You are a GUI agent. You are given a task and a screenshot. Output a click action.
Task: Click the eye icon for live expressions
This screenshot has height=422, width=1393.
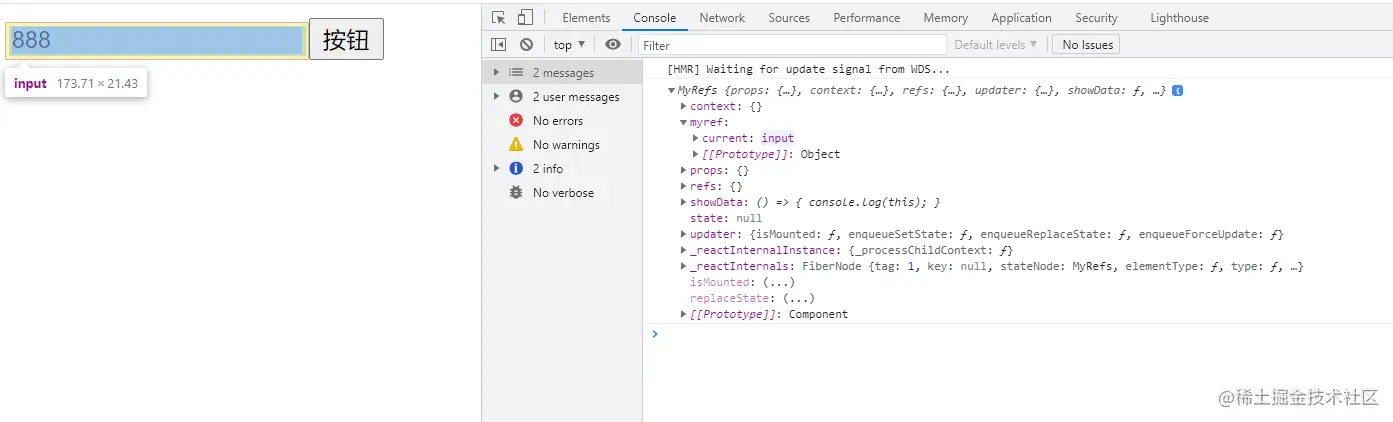click(x=613, y=45)
